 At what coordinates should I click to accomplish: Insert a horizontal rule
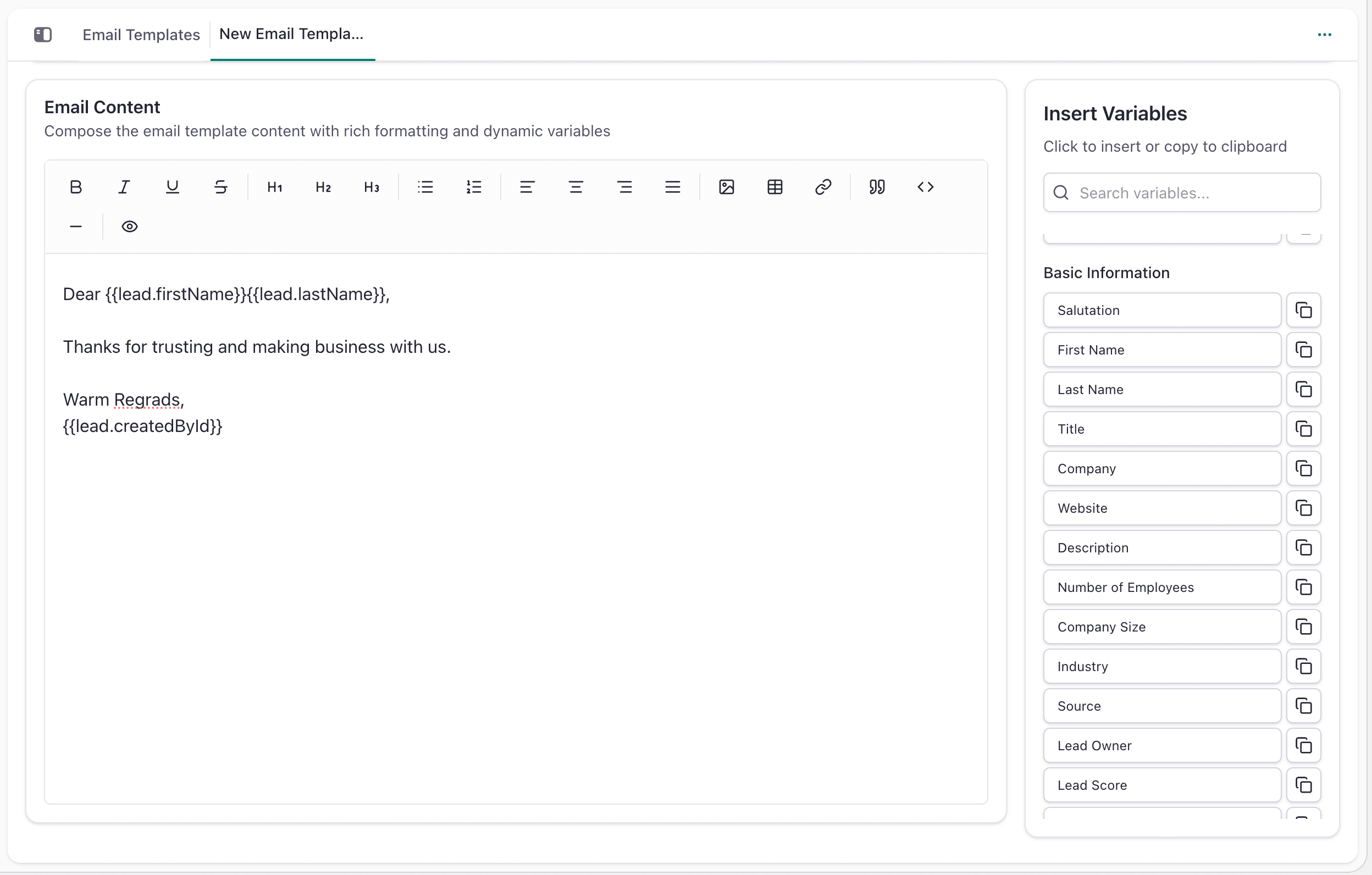pyautogui.click(x=76, y=227)
